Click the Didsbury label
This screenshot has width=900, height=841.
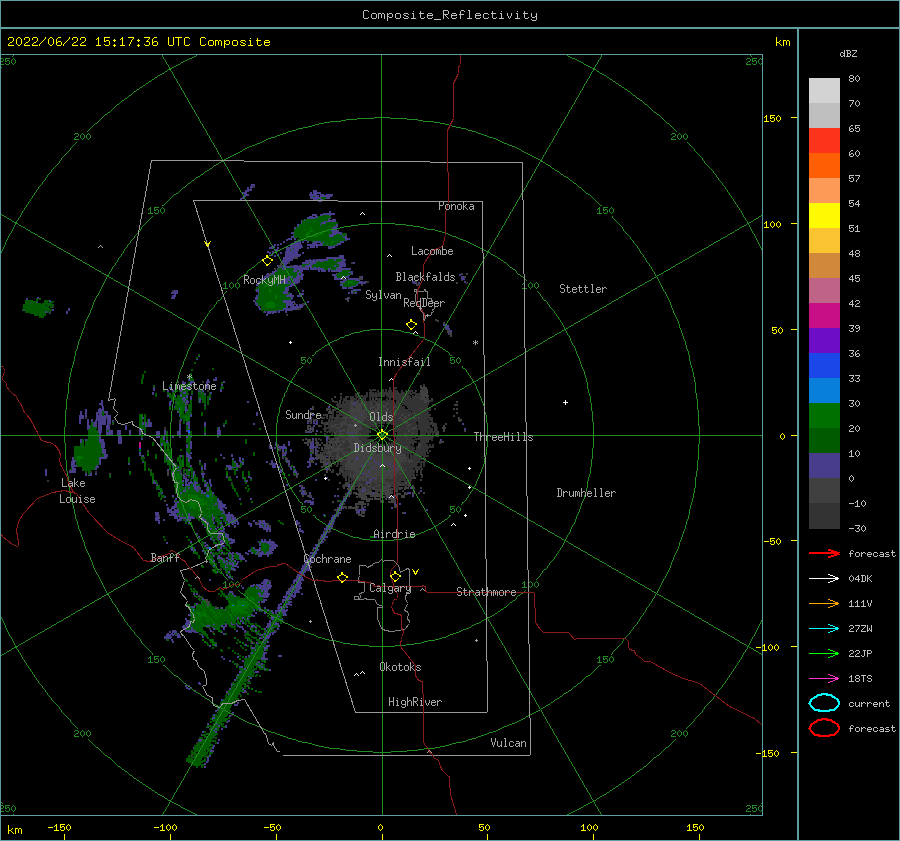378,448
